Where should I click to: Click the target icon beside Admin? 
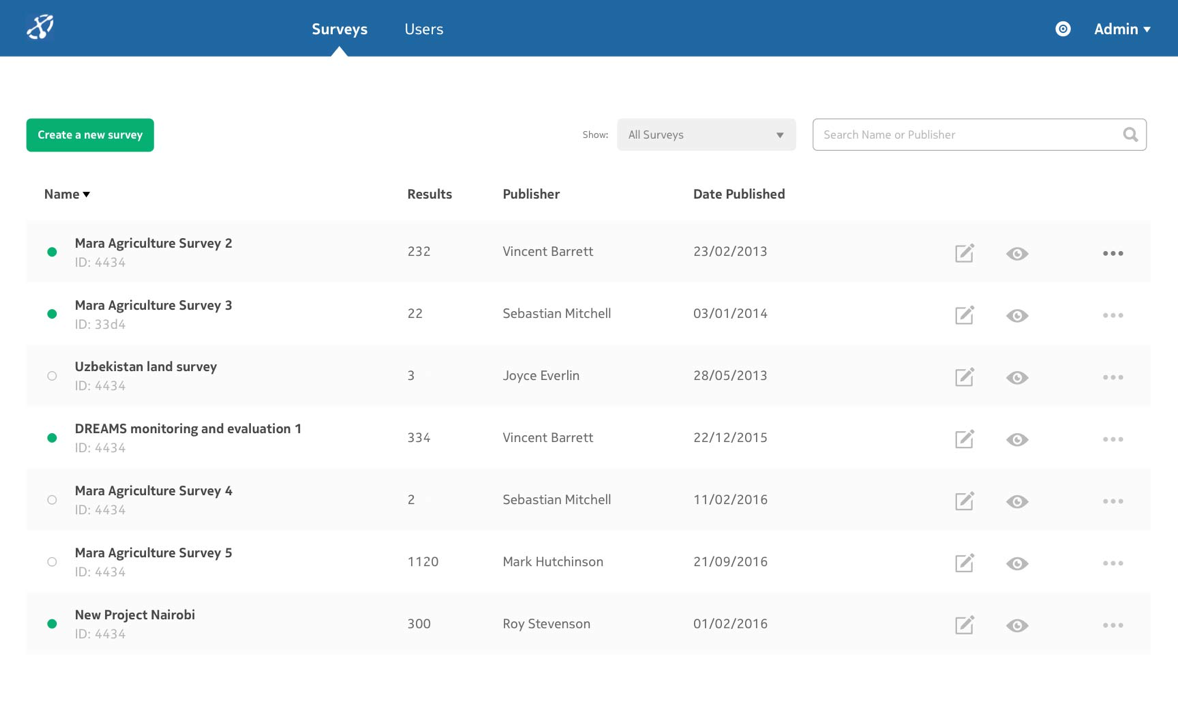(1063, 29)
